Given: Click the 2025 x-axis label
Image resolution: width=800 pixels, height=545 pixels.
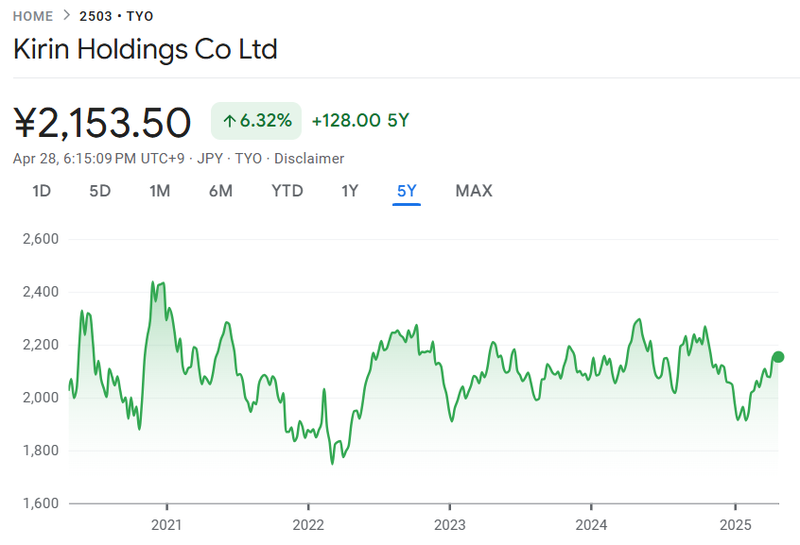Looking at the screenshot, I should pyautogui.click(x=735, y=525).
